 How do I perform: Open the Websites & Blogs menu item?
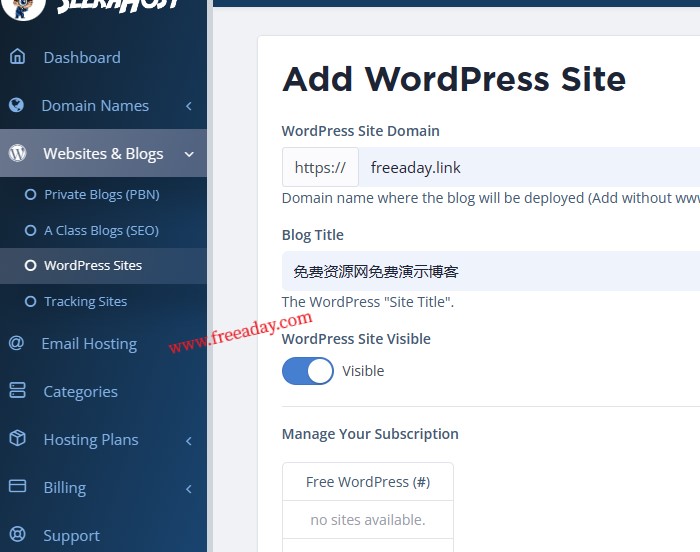103,153
